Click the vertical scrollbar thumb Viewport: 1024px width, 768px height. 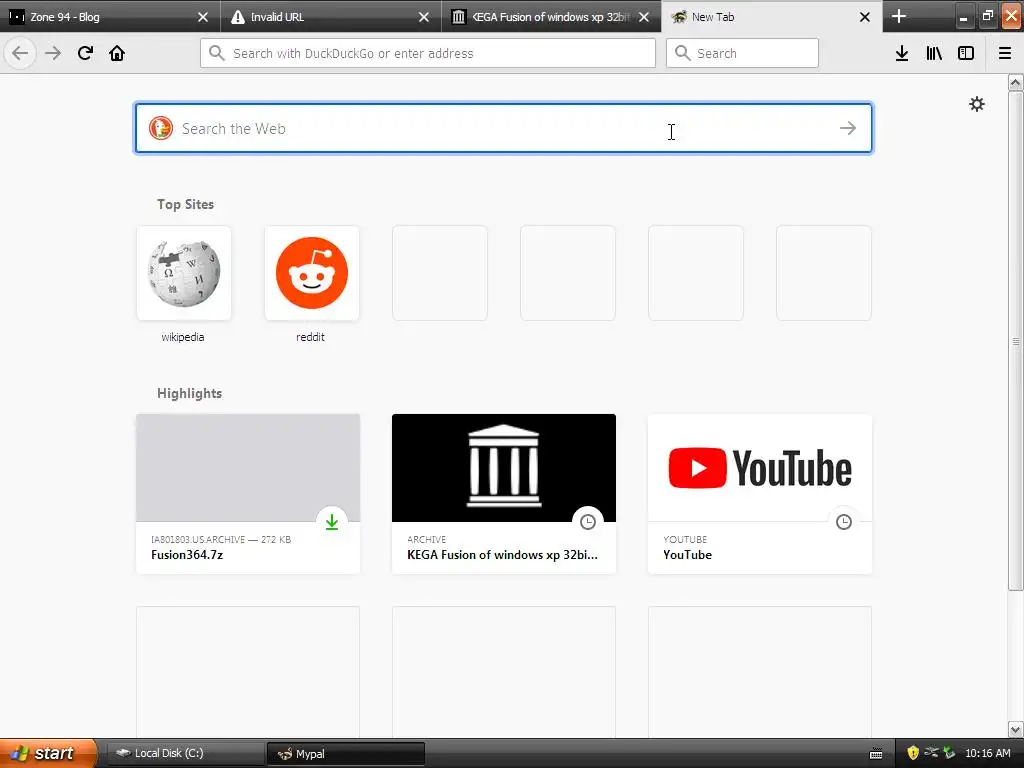(x=1016, y=341)
